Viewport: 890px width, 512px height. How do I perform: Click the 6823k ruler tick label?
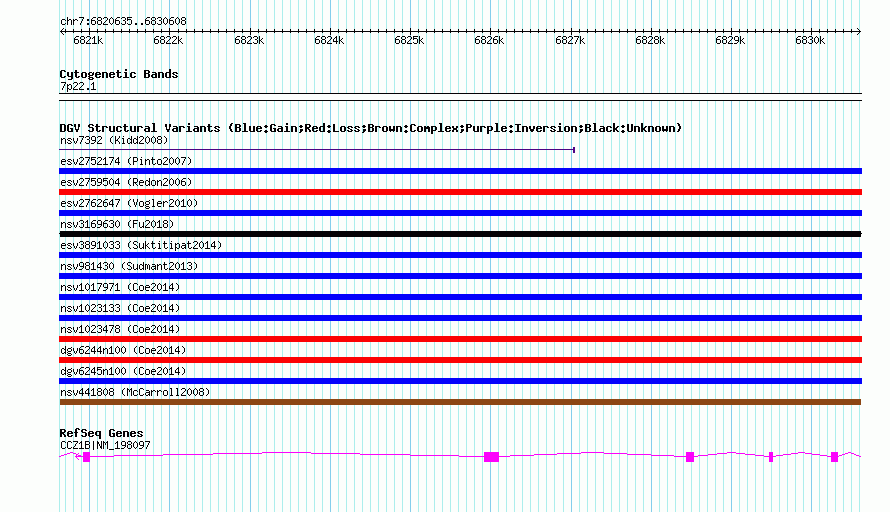point(249,40)
